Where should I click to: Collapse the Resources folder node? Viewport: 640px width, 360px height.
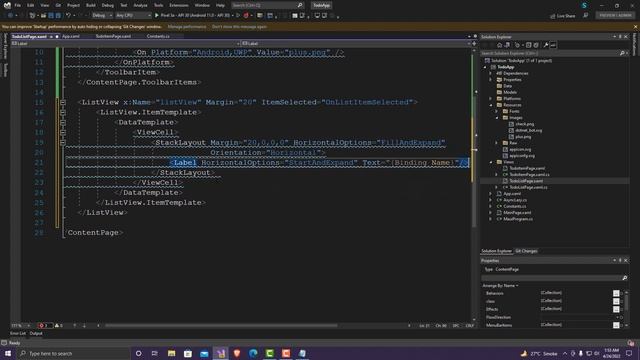491,105
